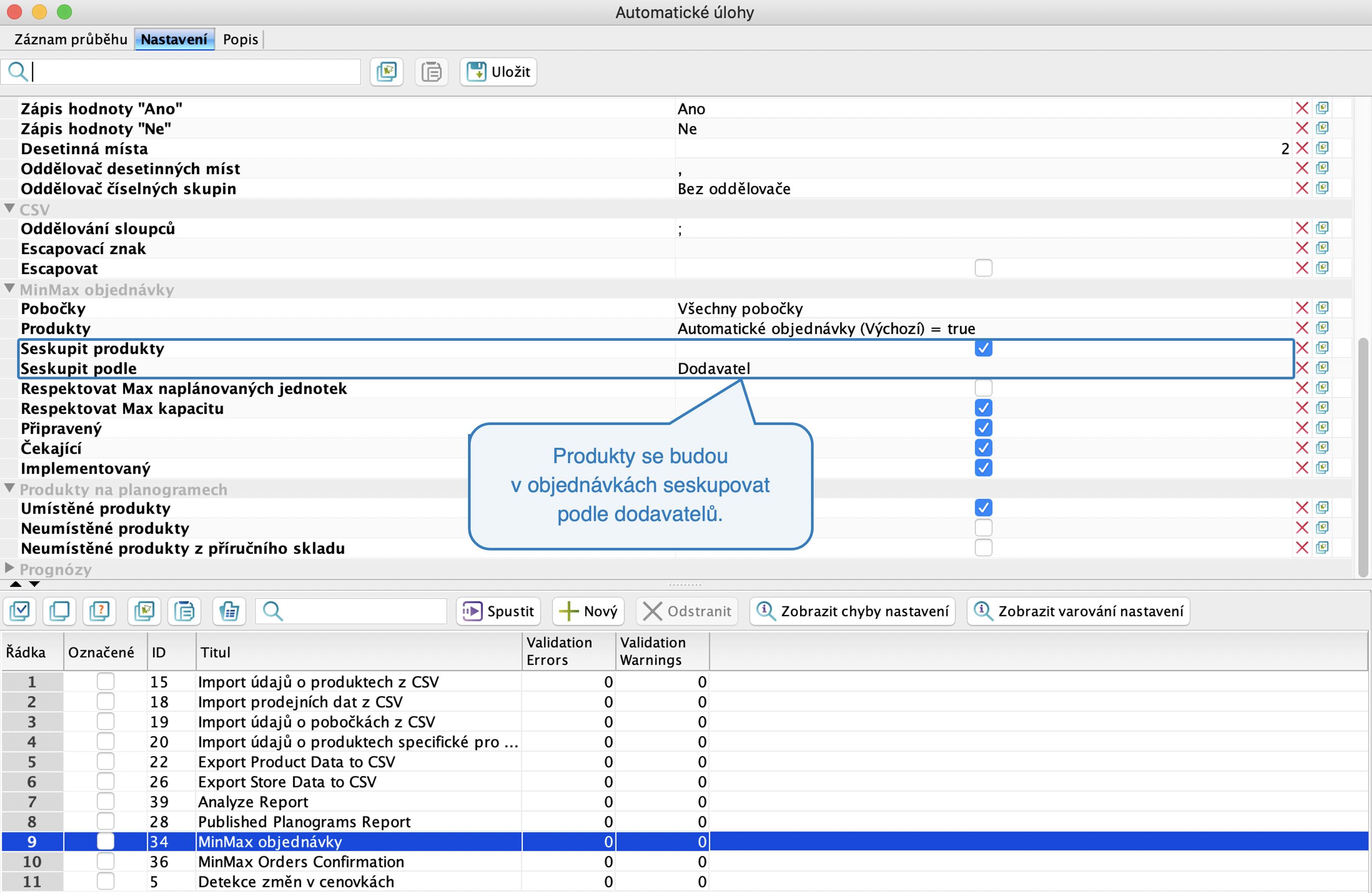Click the paste settings icon next to Uložit
The height and width of the screenshot is (893, 1372).
(x=431, y=71)
